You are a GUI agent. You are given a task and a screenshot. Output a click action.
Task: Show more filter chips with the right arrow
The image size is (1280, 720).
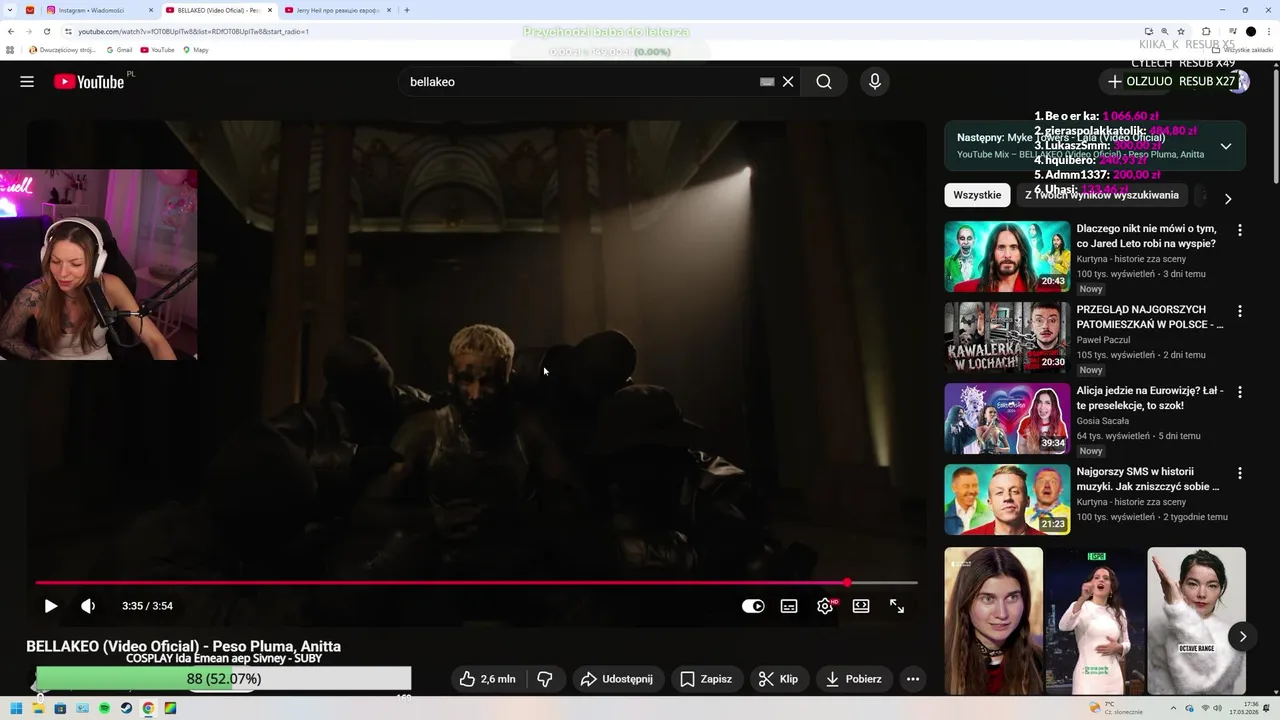tap(1228, 198)
